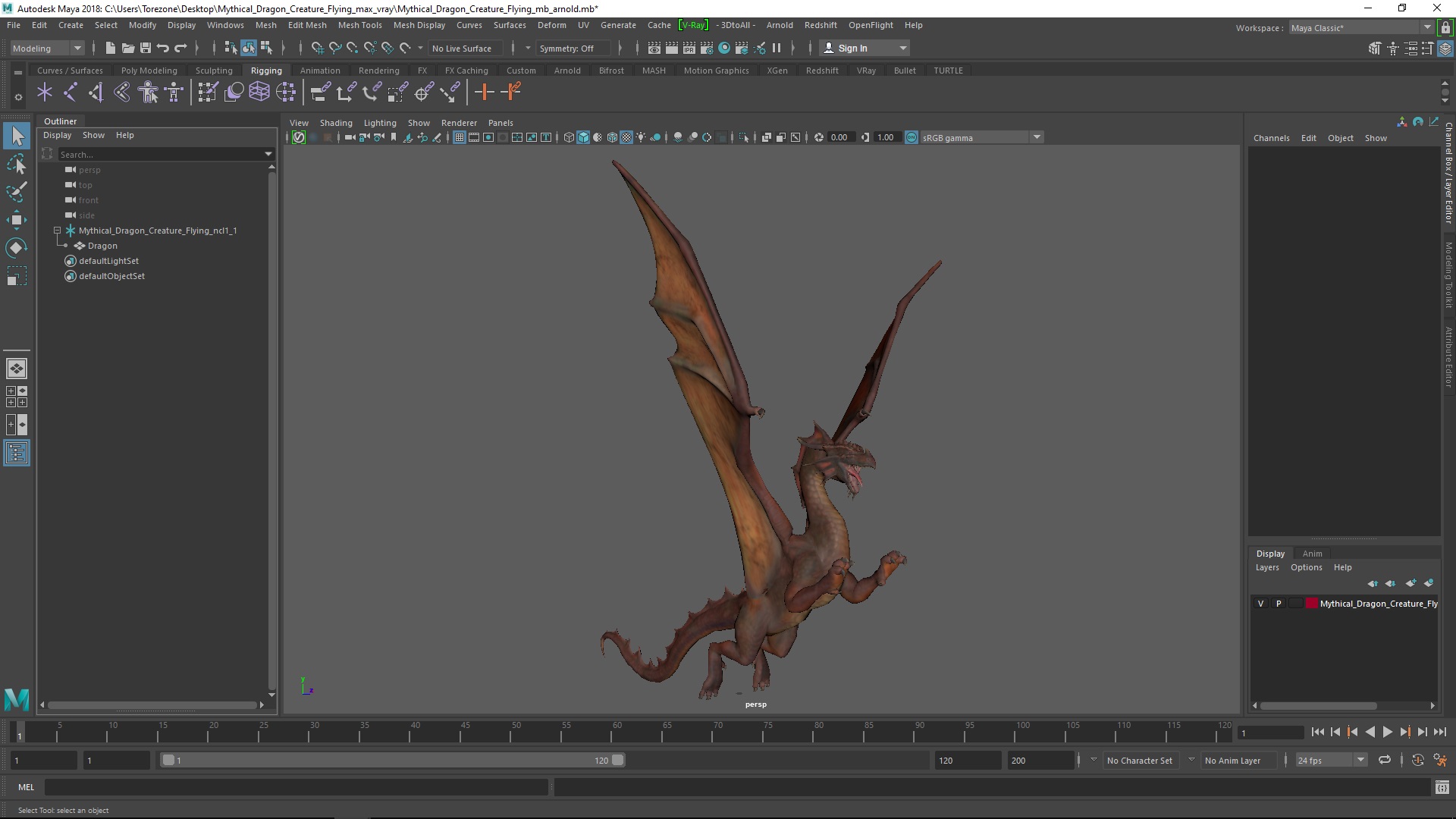Click the Create Joints shelf icon

tap(71, 93)
